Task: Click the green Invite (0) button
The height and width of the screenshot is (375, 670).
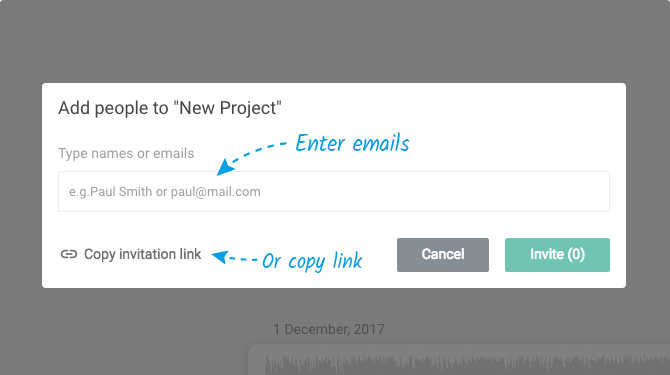Action: click(557, 255)
